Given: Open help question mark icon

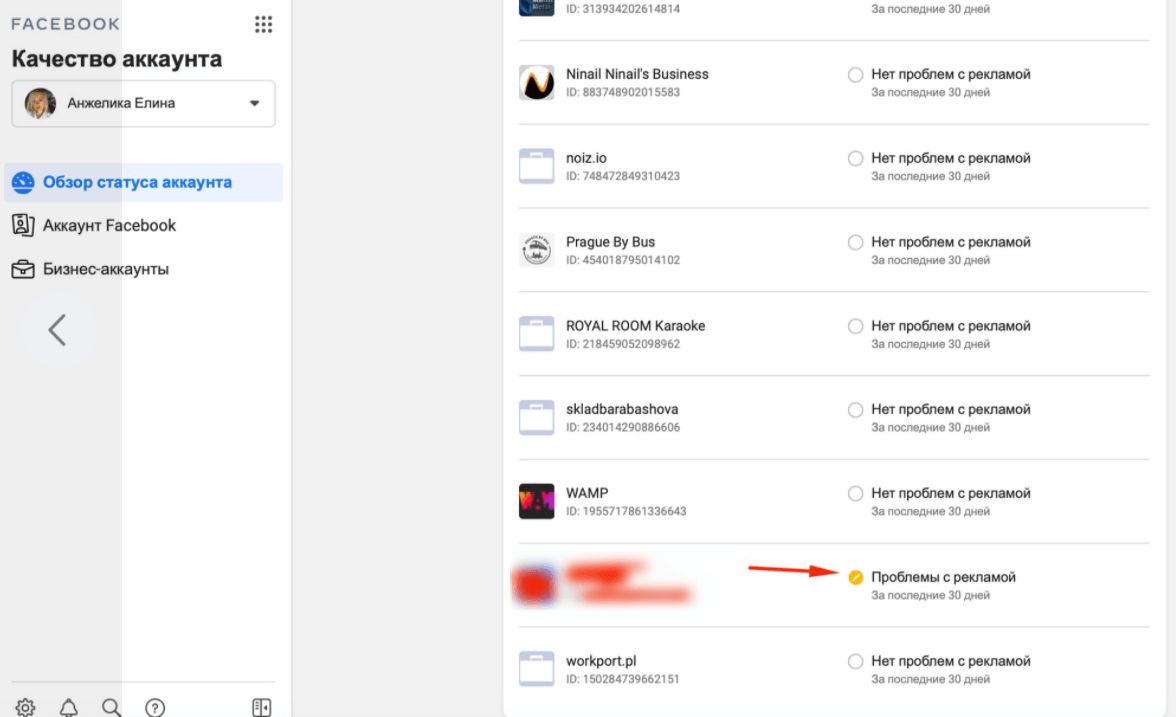Looking at the screenshot, I should click(x=155, y=707).
